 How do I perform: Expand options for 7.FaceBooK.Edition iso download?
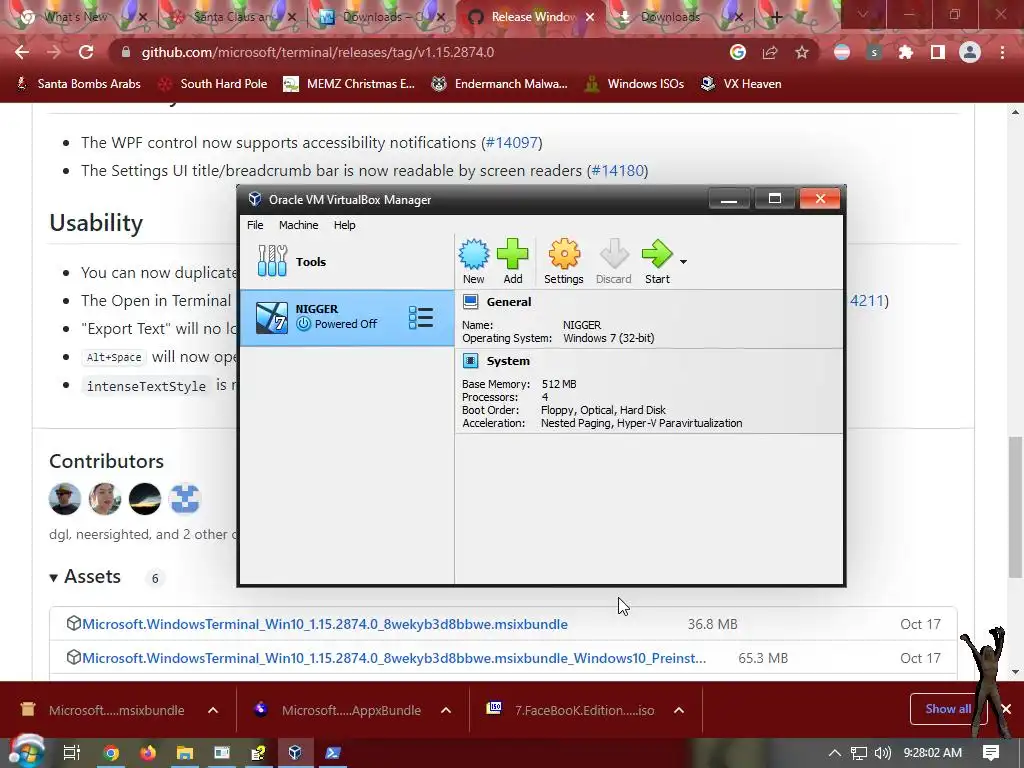[679, 711]
